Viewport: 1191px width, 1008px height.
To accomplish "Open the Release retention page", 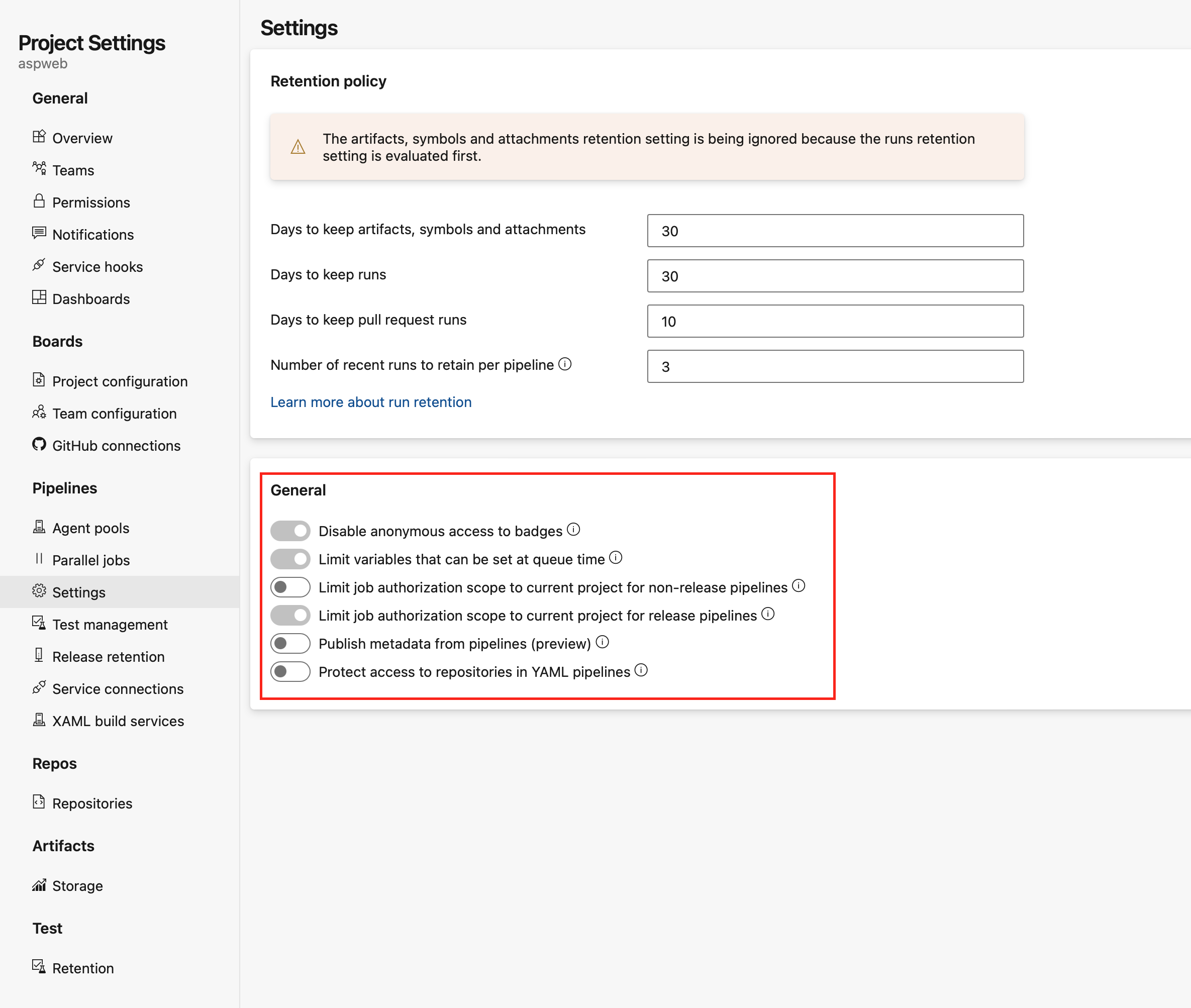I will [108, 656].
